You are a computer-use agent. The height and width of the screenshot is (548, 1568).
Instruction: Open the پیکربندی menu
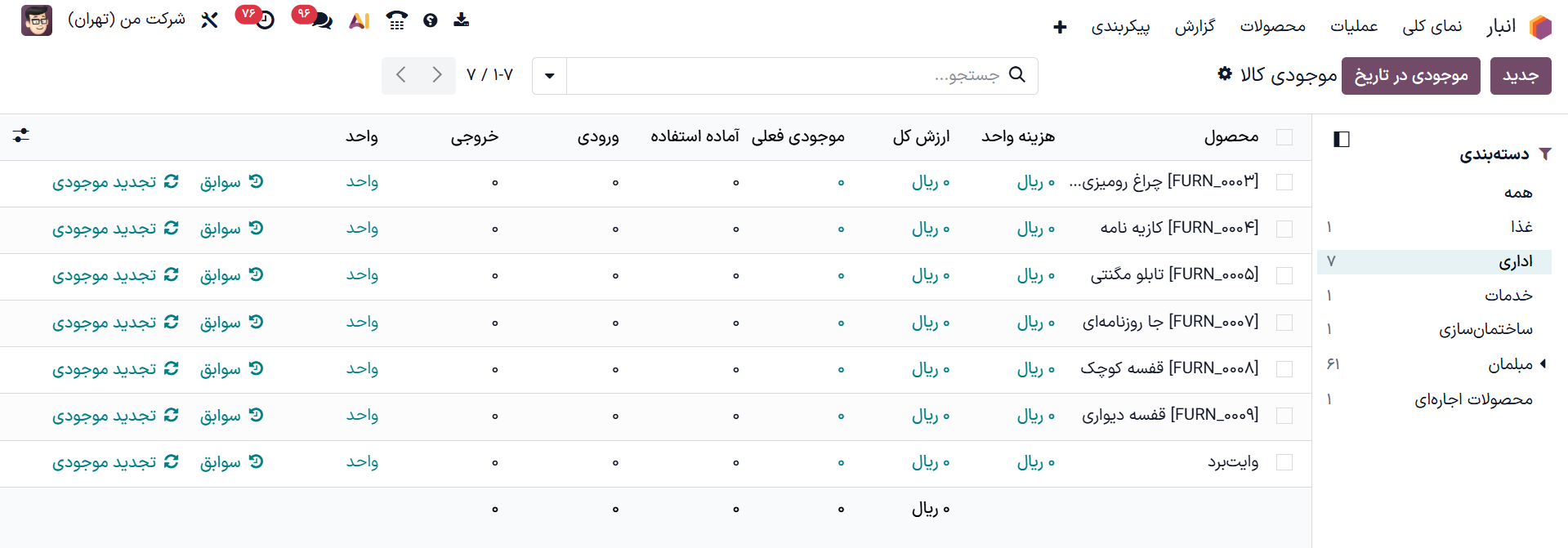point(1121,26)
